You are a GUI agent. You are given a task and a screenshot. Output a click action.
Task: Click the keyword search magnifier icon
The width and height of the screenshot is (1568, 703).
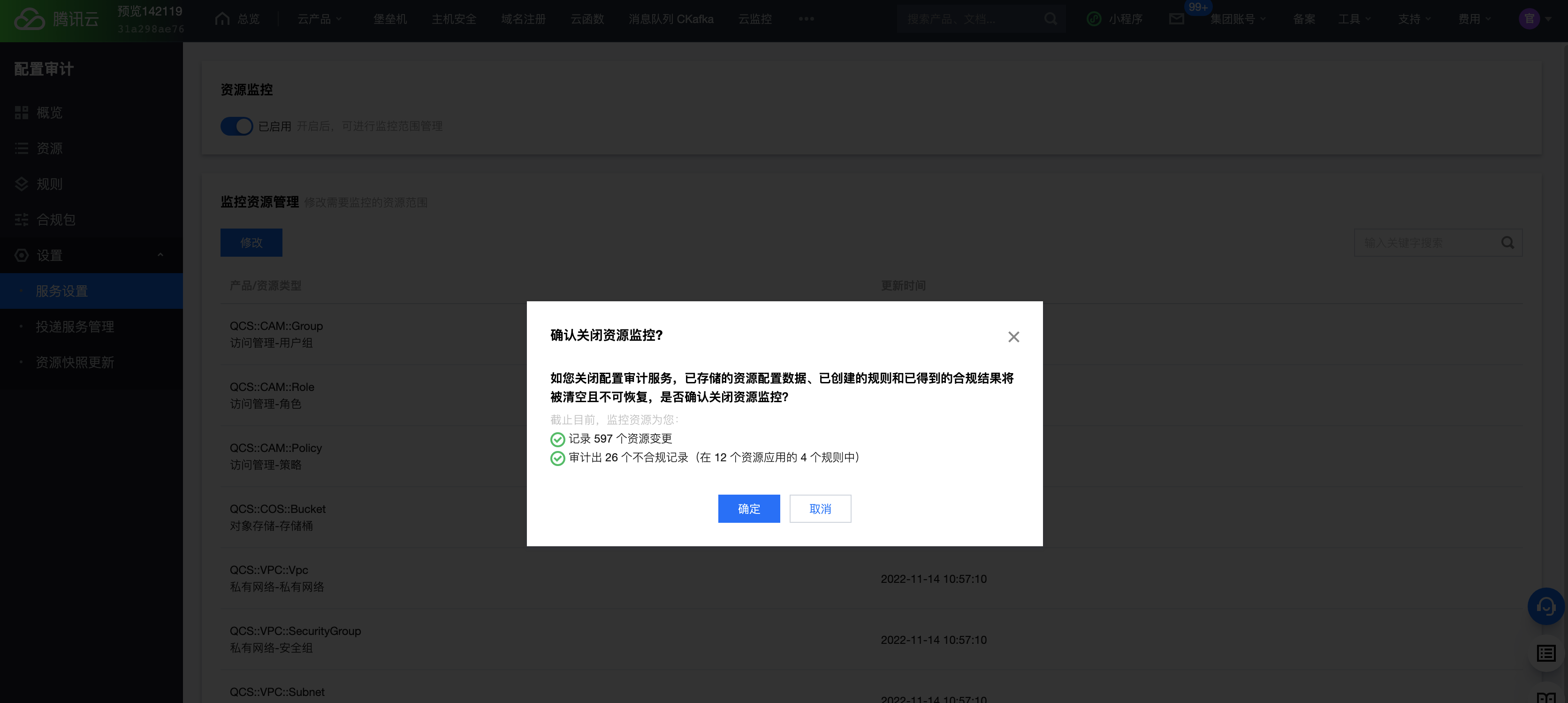tap(1507, 243)
